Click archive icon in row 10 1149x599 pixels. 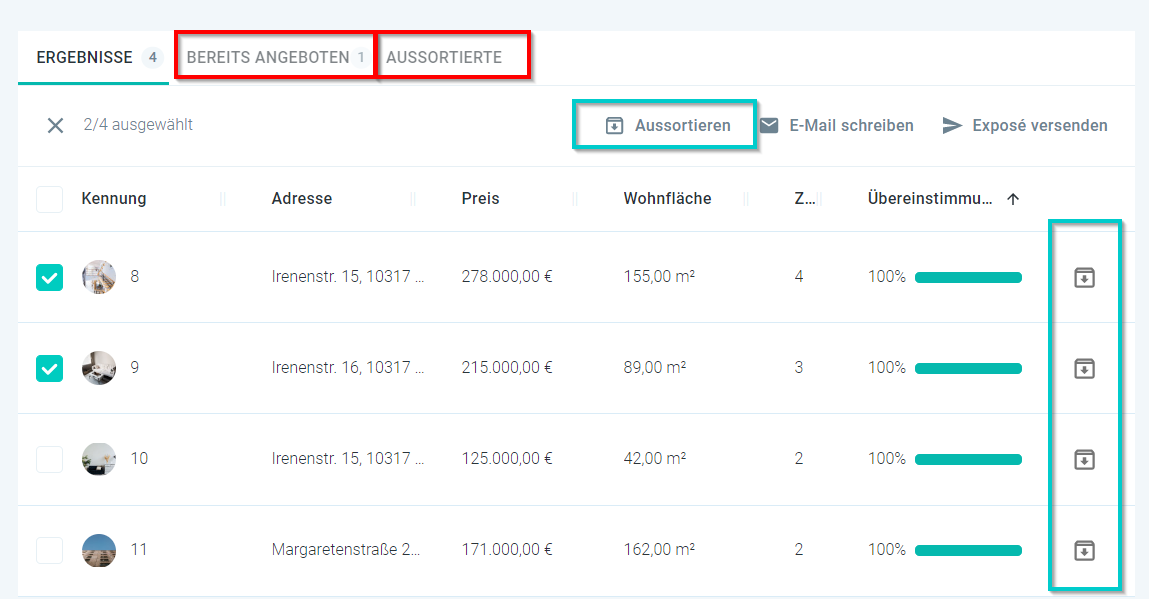click(1084, 460)
